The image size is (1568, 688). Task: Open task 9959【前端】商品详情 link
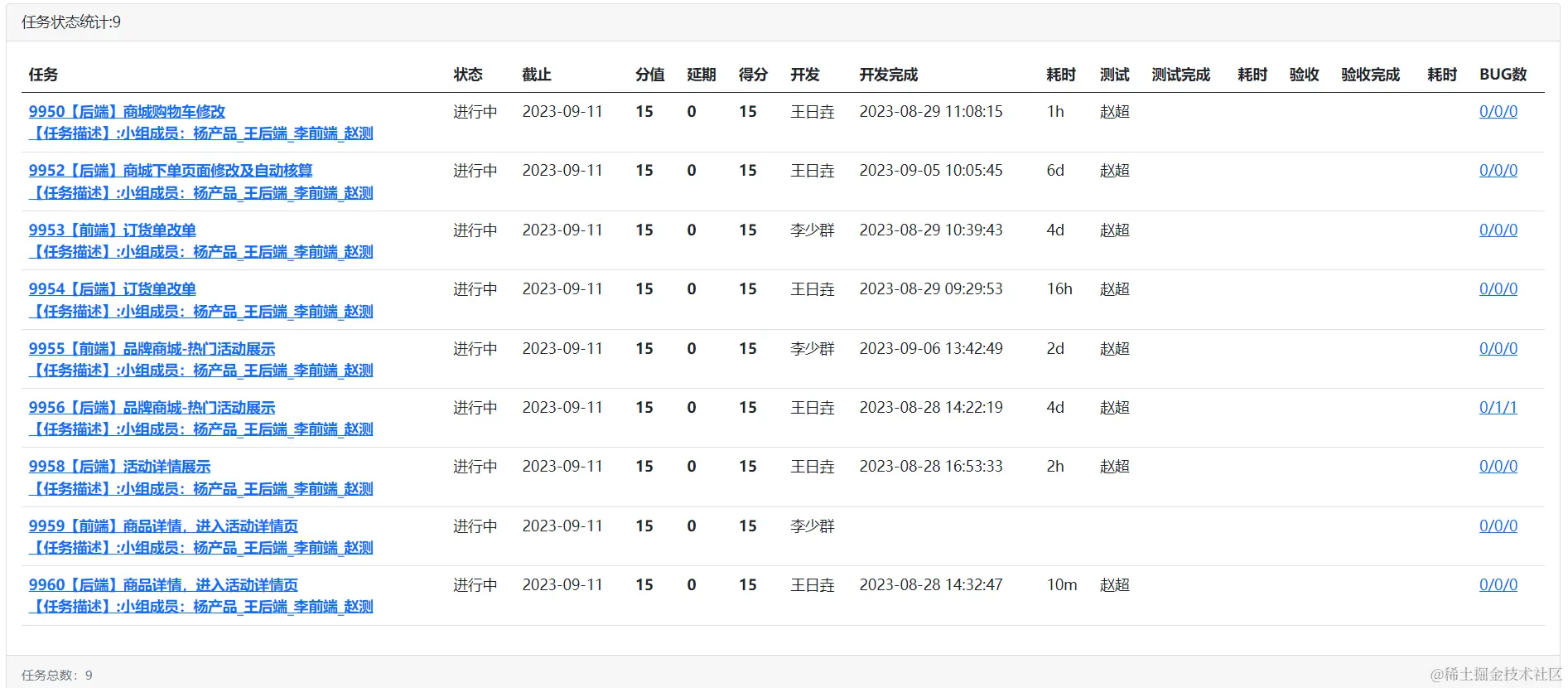163,526
